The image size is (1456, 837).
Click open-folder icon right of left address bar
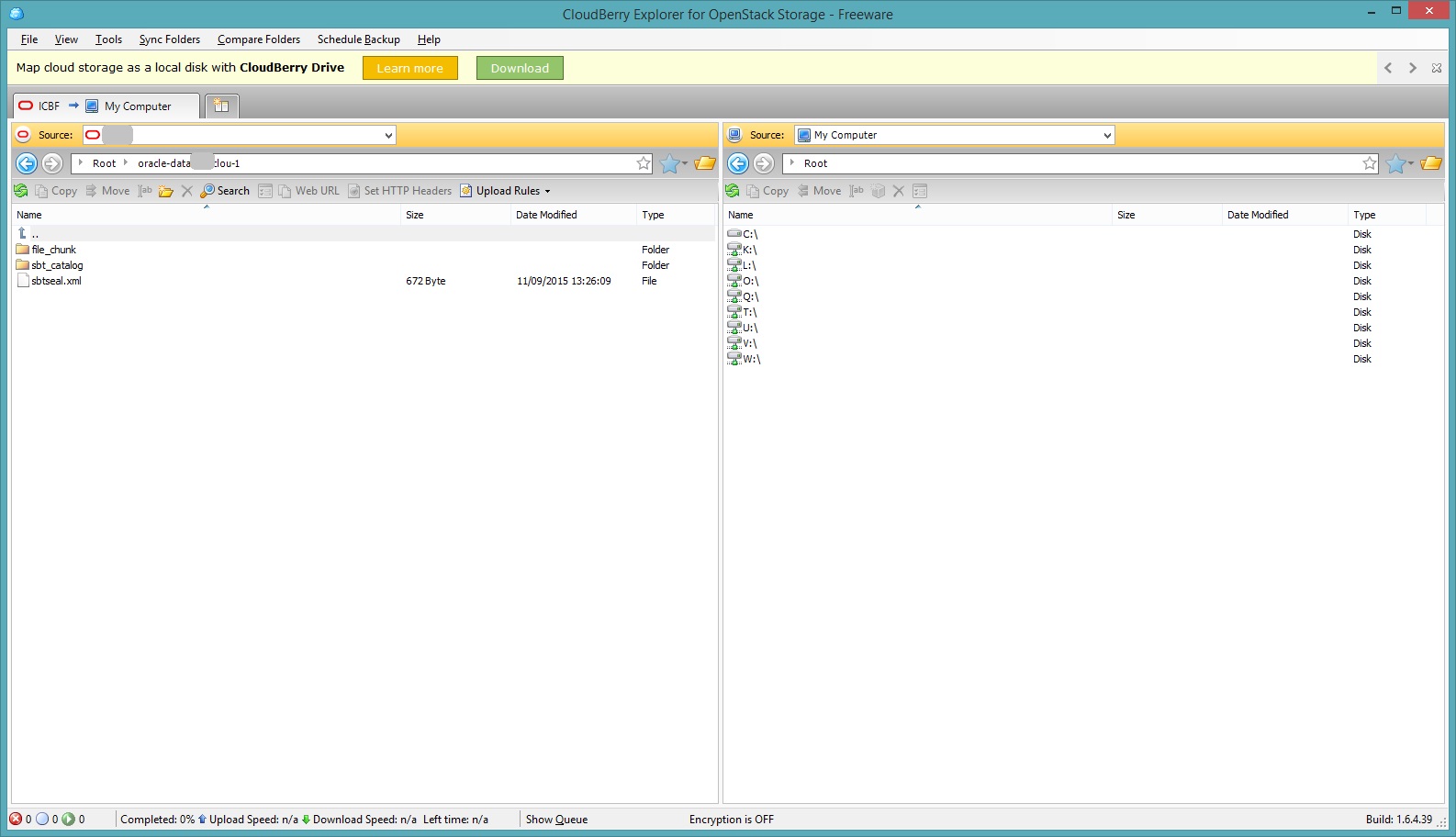click(705, 163)
